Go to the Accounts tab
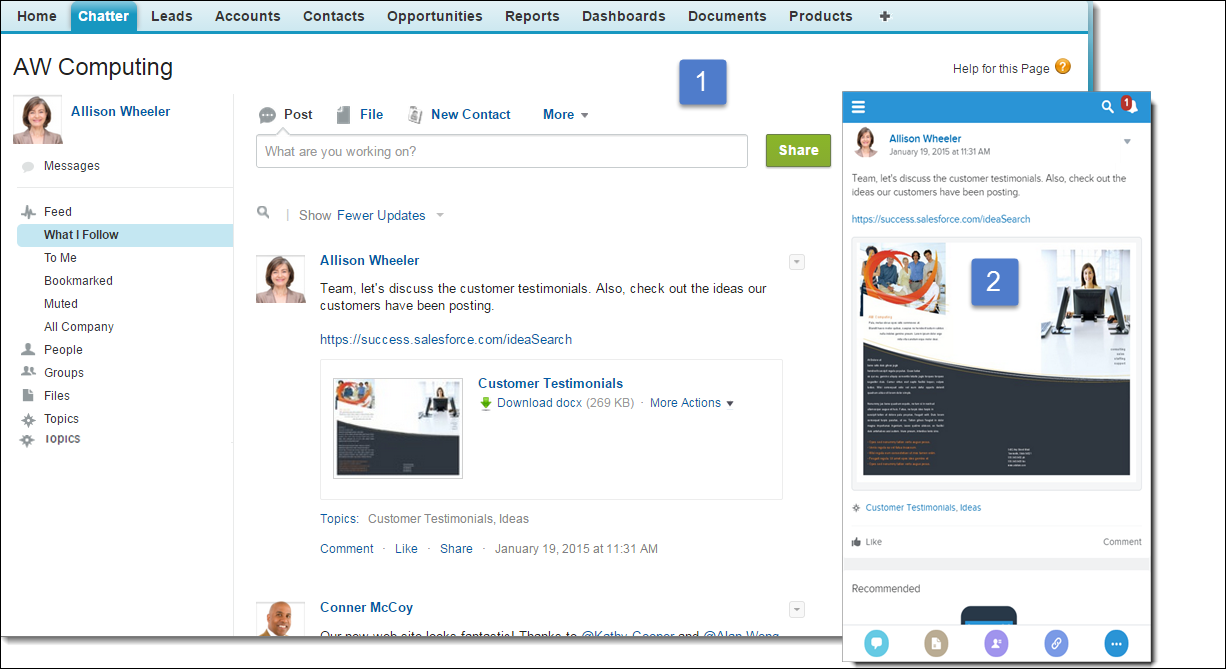The image size is (1226, 669). click(x=248, y=16)
